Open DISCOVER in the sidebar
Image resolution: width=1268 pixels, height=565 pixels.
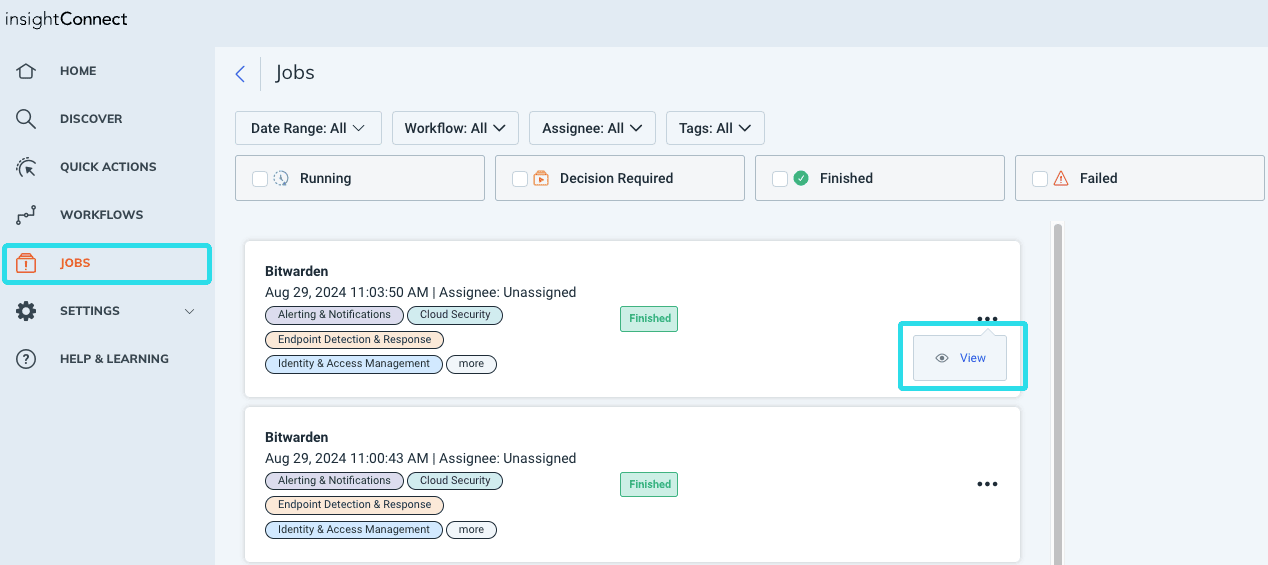coord(91,119)
